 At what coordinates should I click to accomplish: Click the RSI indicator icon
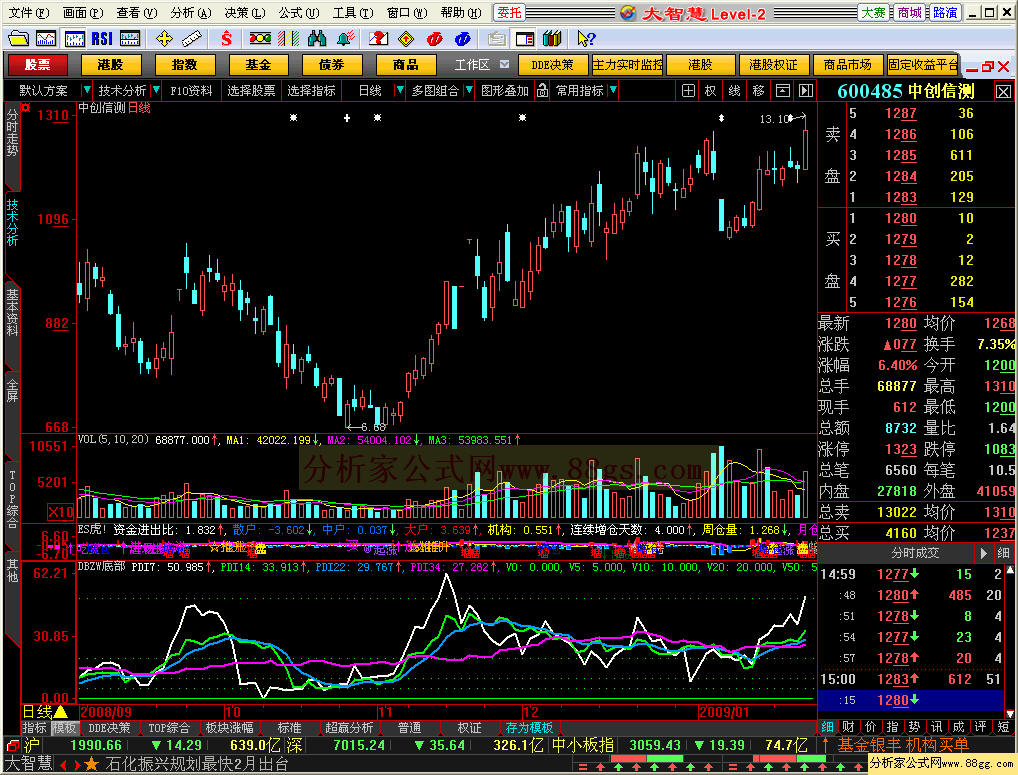(x=102, y=39)
